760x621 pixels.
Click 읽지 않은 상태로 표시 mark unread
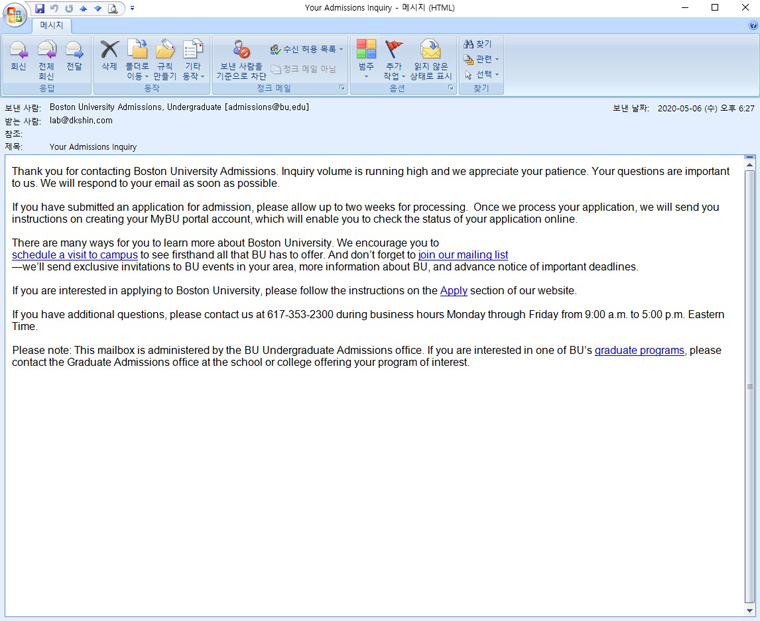click(430, 60)
